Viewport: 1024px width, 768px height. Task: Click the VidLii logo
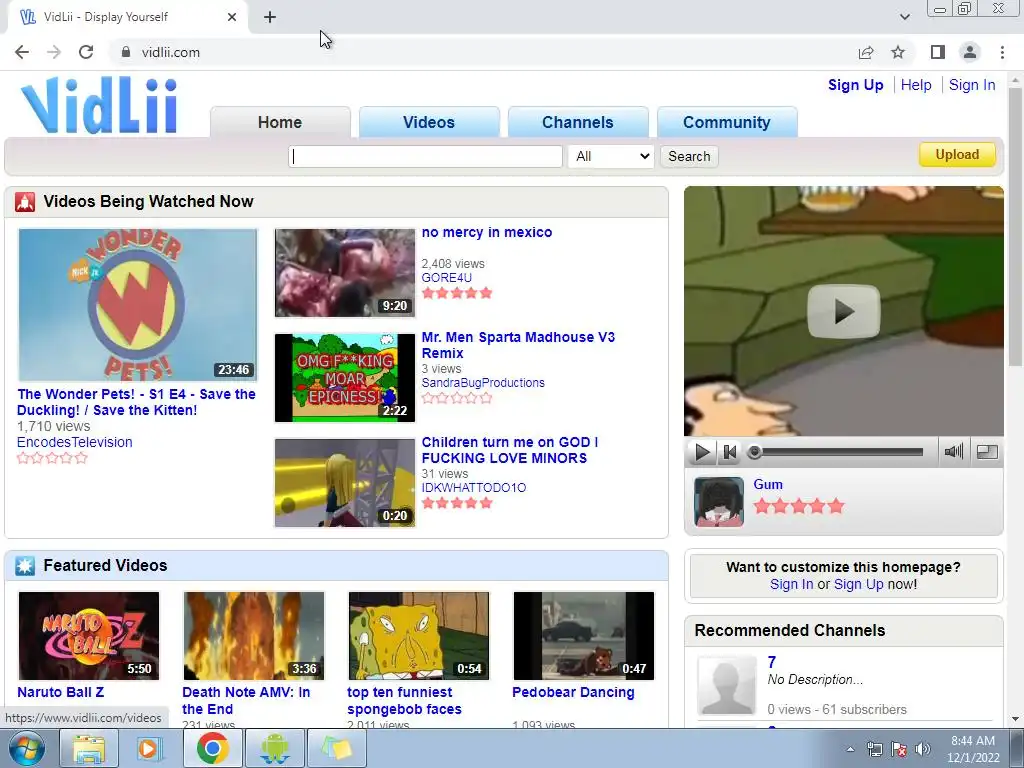pos(99,105)
